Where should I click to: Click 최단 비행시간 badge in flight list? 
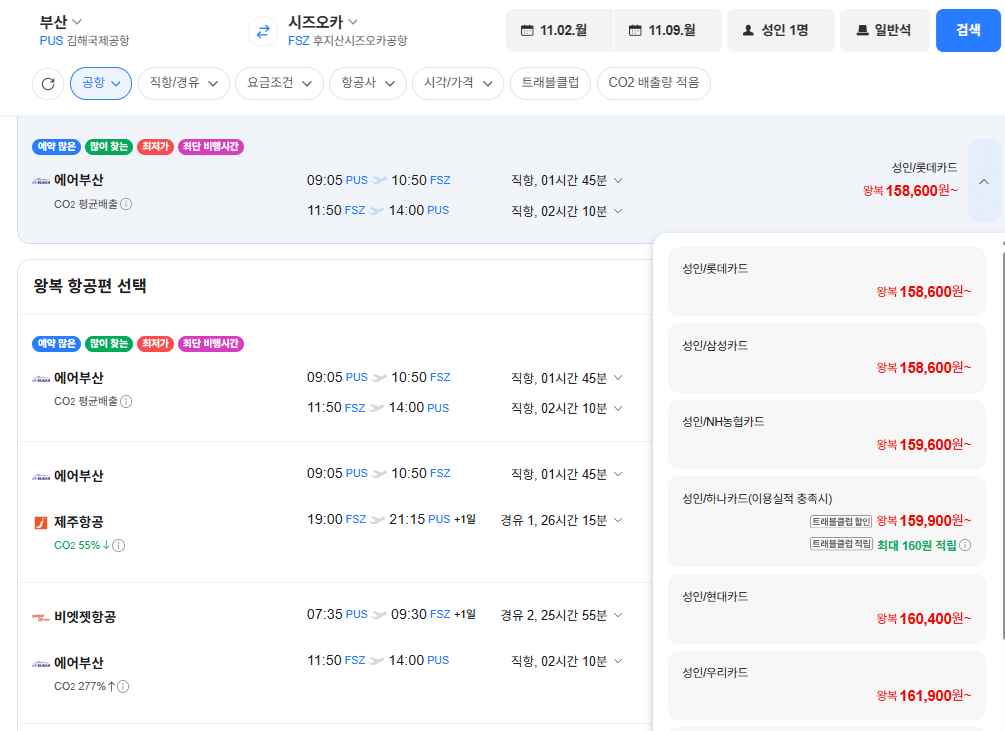pyautogui.click(x=211, y=344)
